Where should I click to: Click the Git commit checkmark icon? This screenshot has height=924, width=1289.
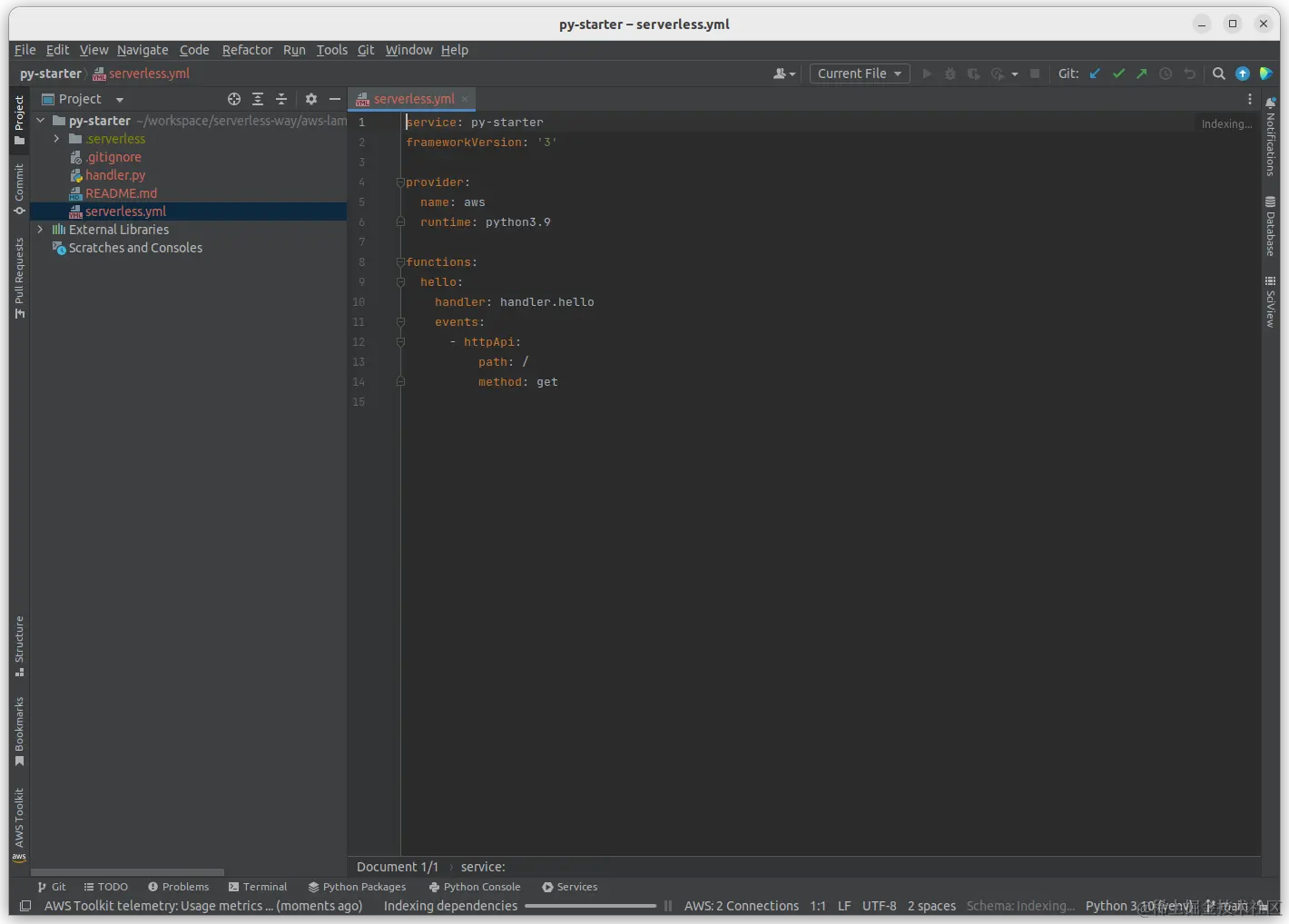tap(1118, 74)
